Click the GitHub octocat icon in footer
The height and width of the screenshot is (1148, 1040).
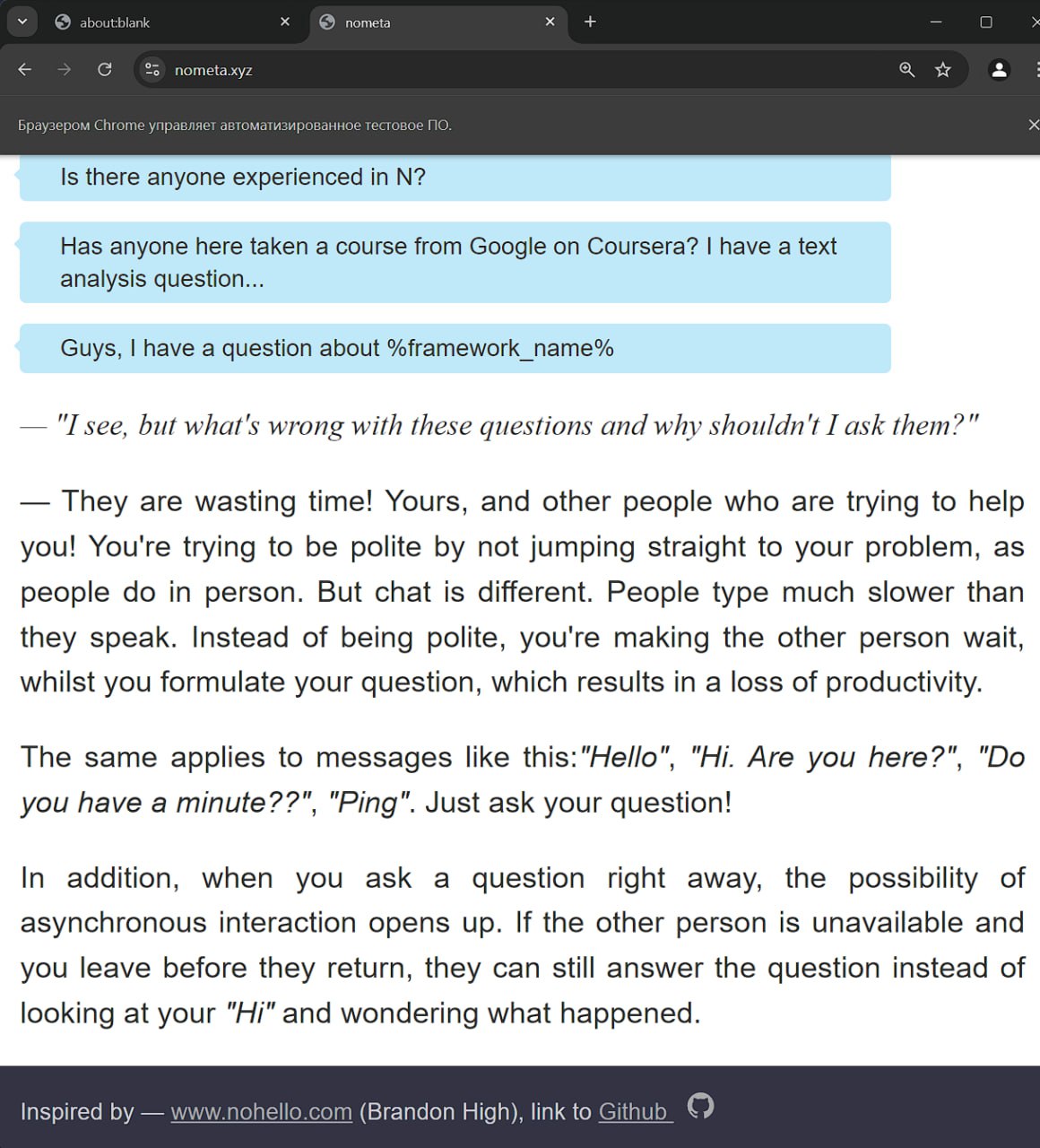[700, 1106]
